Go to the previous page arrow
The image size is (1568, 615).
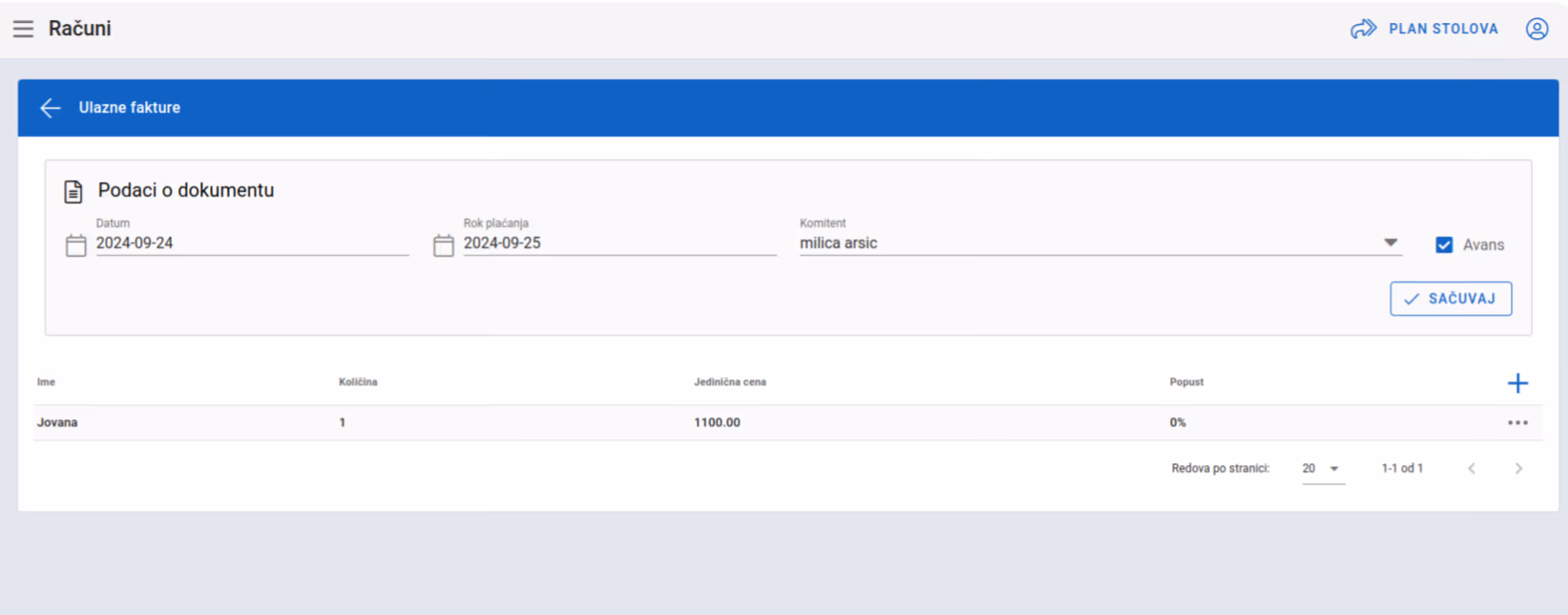tap(1472, 468)
